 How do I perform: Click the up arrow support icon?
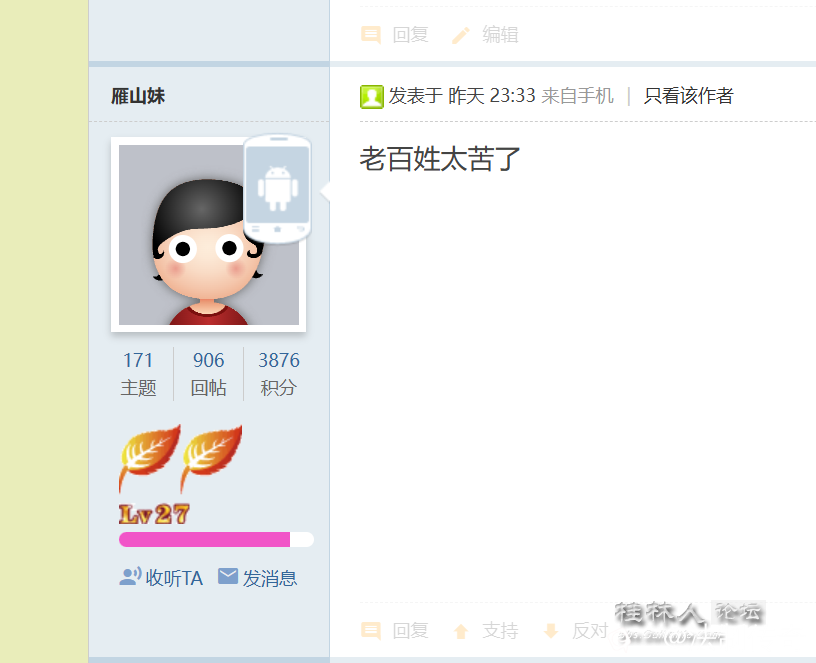(461, 631)
